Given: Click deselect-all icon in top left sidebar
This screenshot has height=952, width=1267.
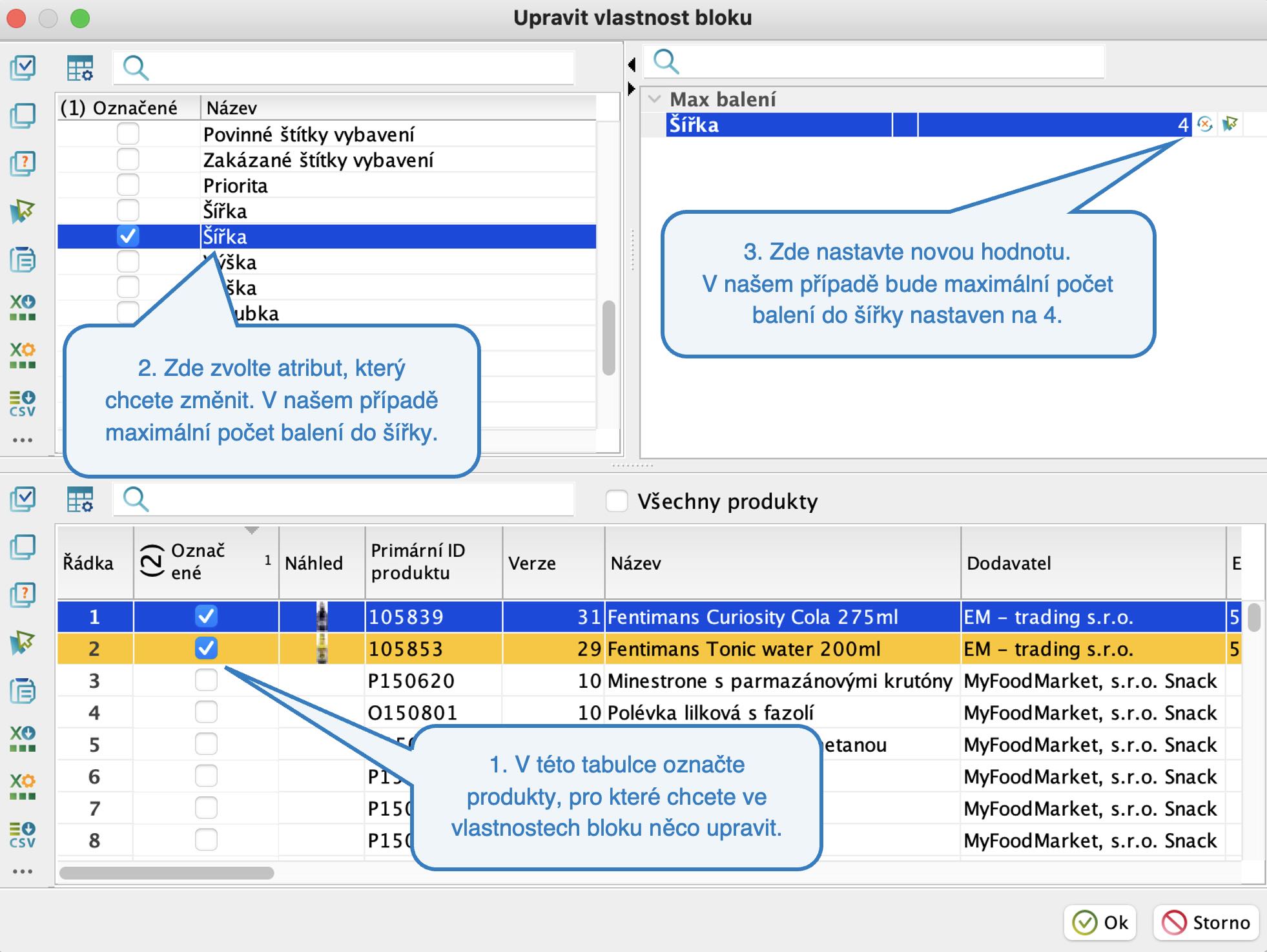Looking at the screenshot, I should click(23, 116).
